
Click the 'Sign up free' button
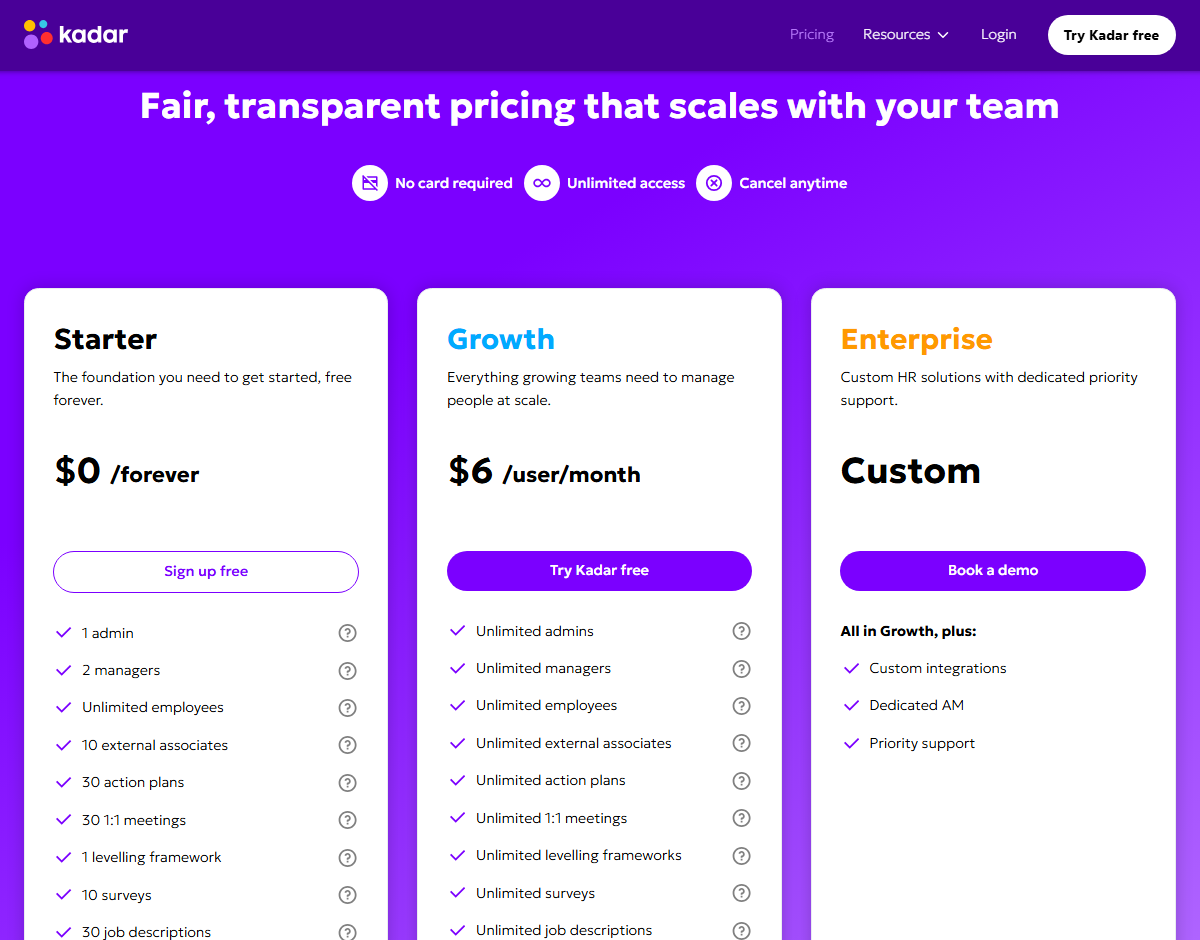pos(205,571)
